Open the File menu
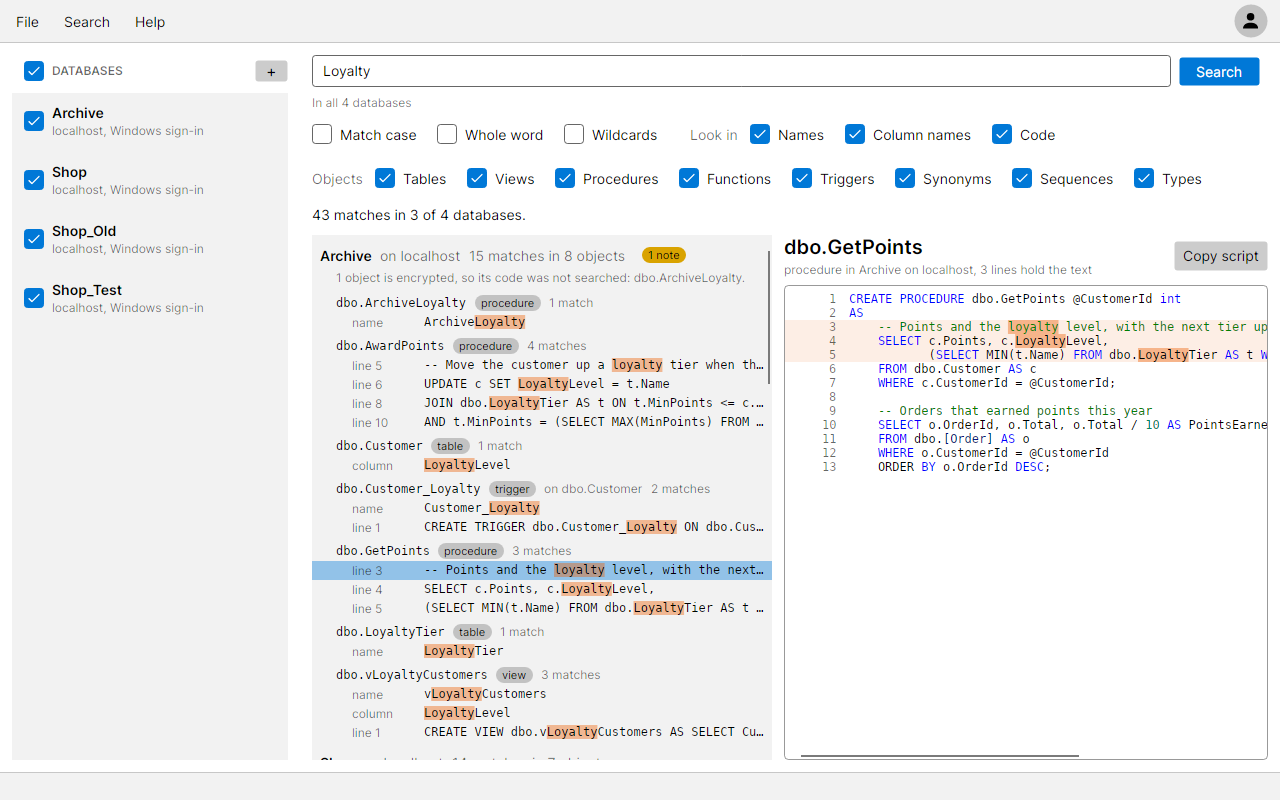 (28, 22)
